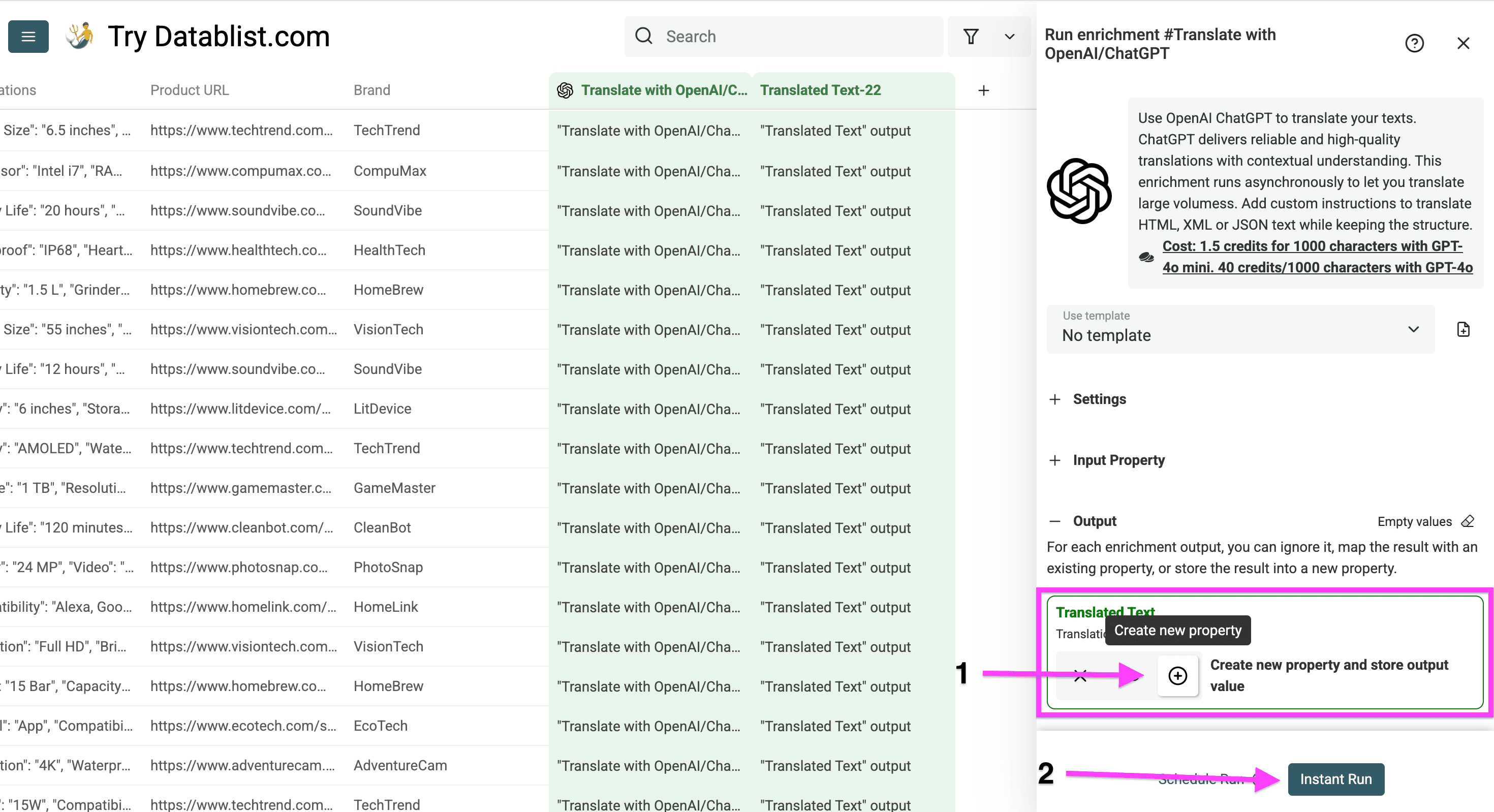Click the eraser icon next to Empty values
The width and height of the screenshot is (1494, 812).
pos(1468,521)
